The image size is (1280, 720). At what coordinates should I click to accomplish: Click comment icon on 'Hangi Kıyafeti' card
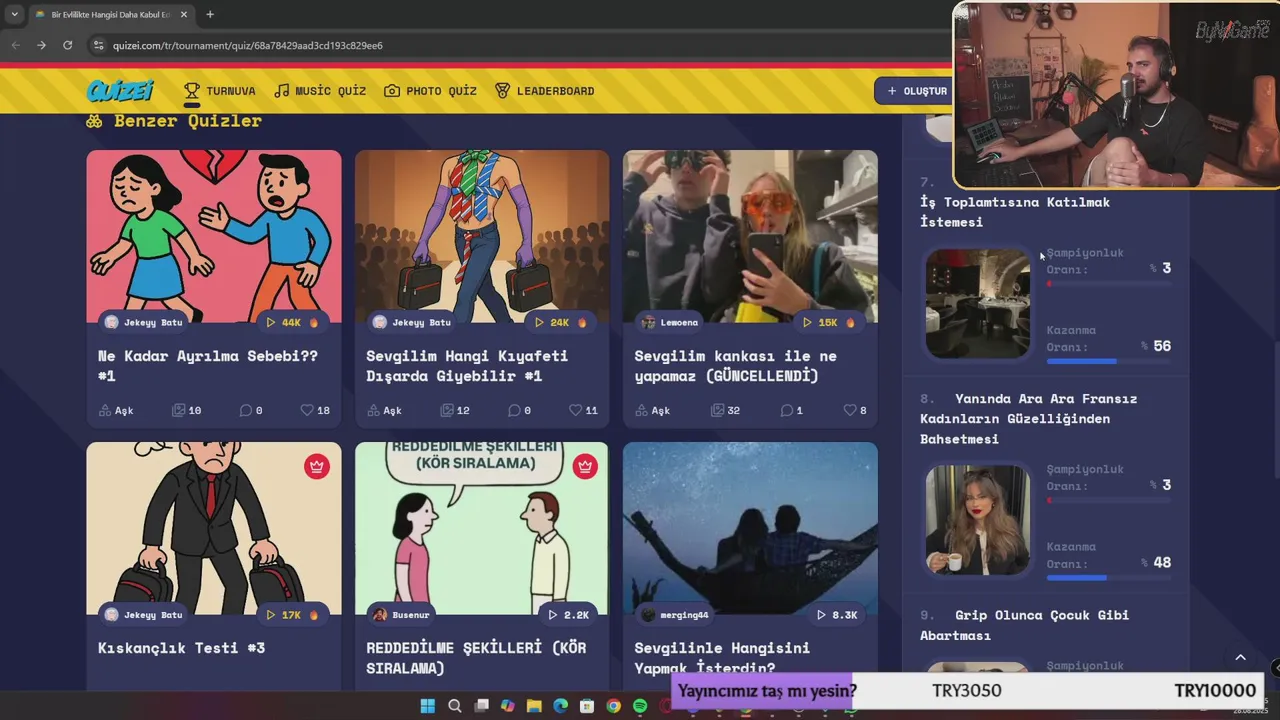tap(514, 410)
